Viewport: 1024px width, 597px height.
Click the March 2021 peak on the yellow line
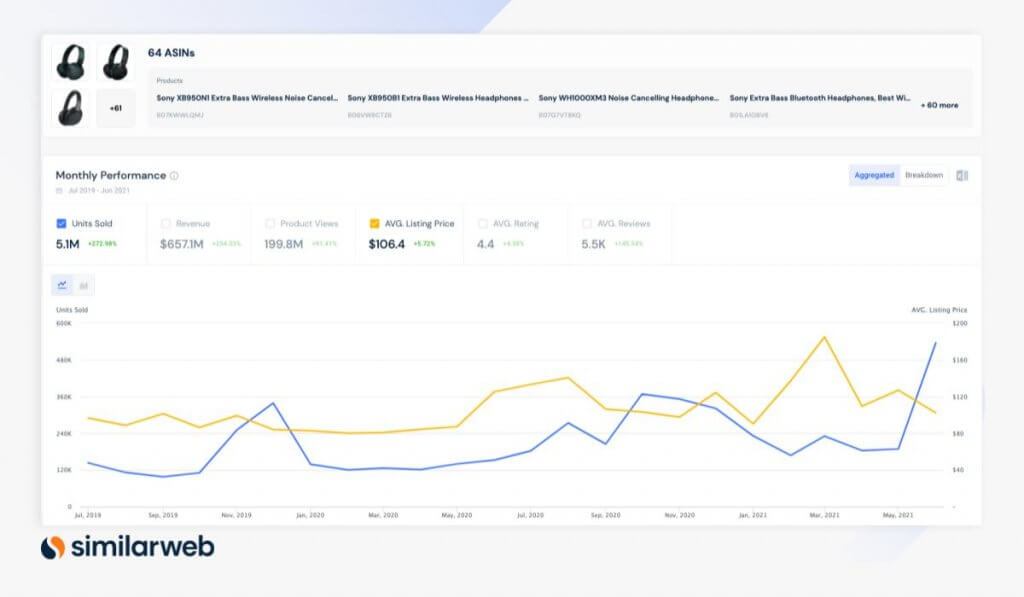tap(824, 338)
